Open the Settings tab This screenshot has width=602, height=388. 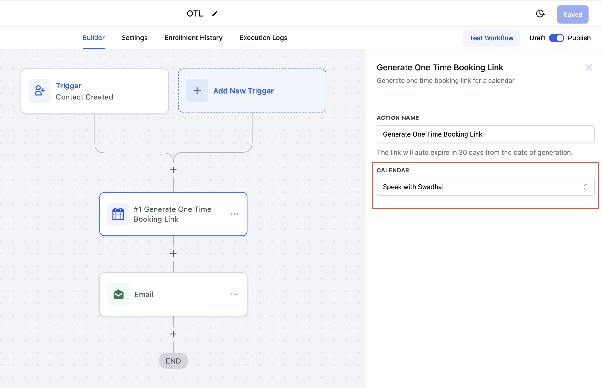tap(134, 38)
